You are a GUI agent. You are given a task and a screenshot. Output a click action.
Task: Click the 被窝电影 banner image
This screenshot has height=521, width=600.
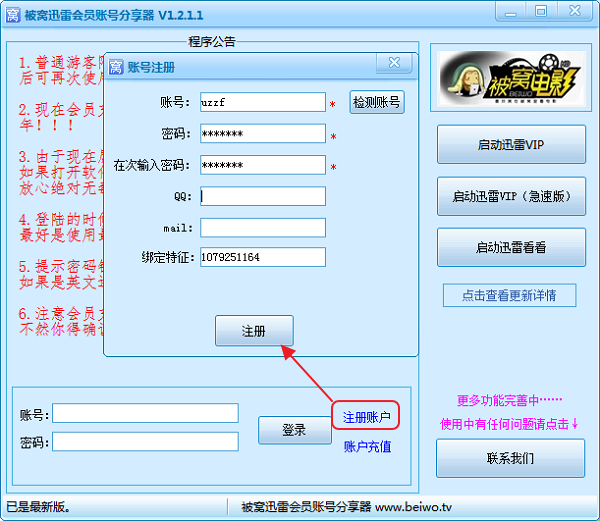pos(511,78)
